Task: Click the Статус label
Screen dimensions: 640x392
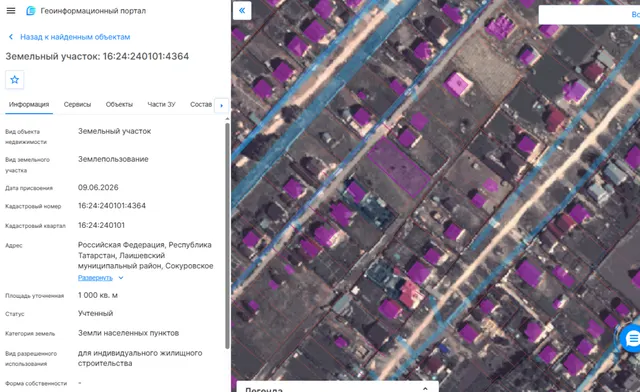Action: click(15, 314)
